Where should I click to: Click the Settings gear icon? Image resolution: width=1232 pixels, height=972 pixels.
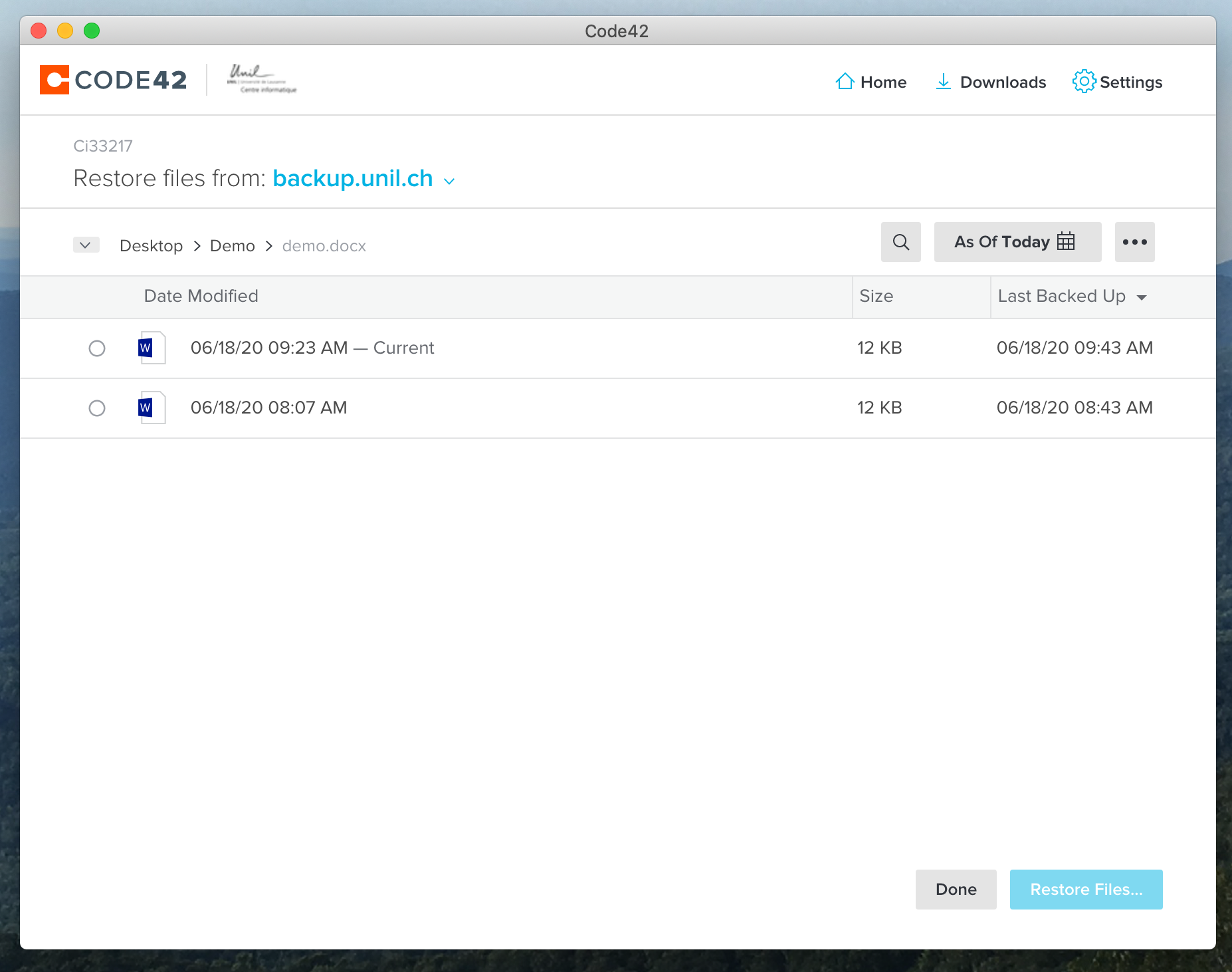click(1083, 81)
